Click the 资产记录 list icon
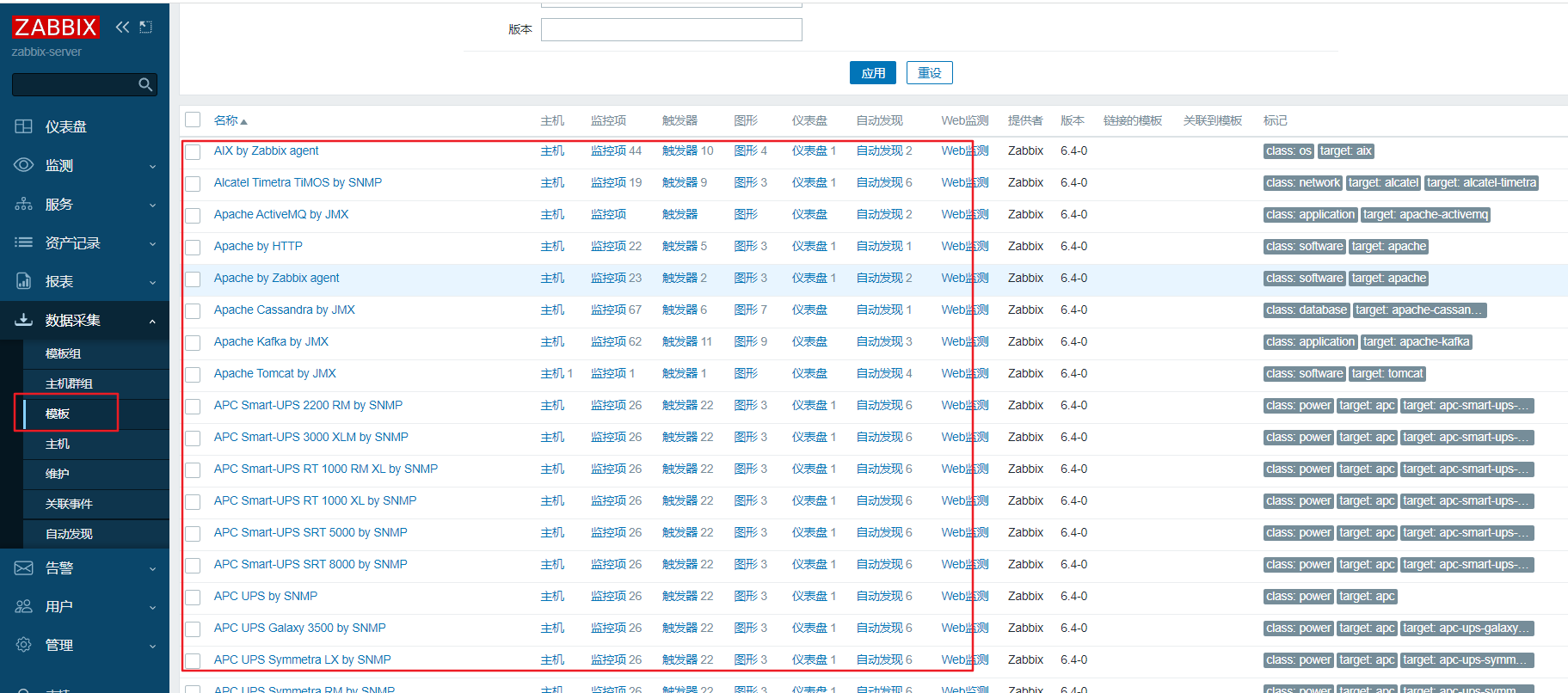The width and height of the screenshot is (1568, 693). point(24,242)
